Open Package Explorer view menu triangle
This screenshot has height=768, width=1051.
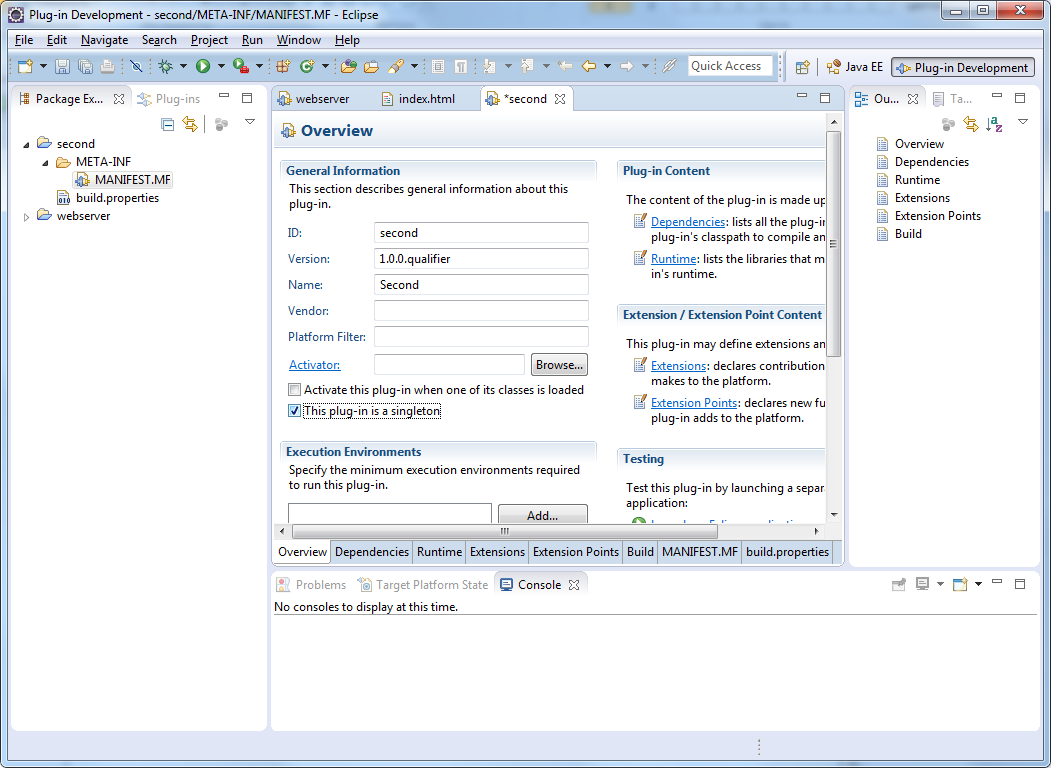(x=250, y=122)
